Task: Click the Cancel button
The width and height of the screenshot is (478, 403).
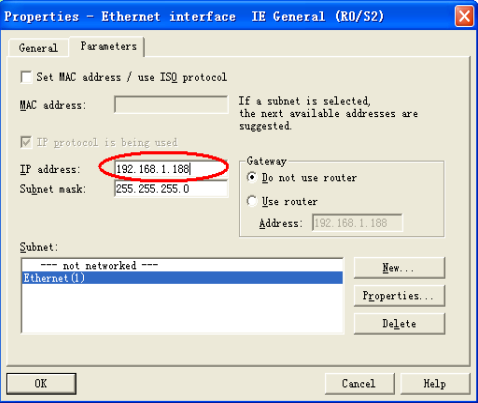Action: [359, 383]
